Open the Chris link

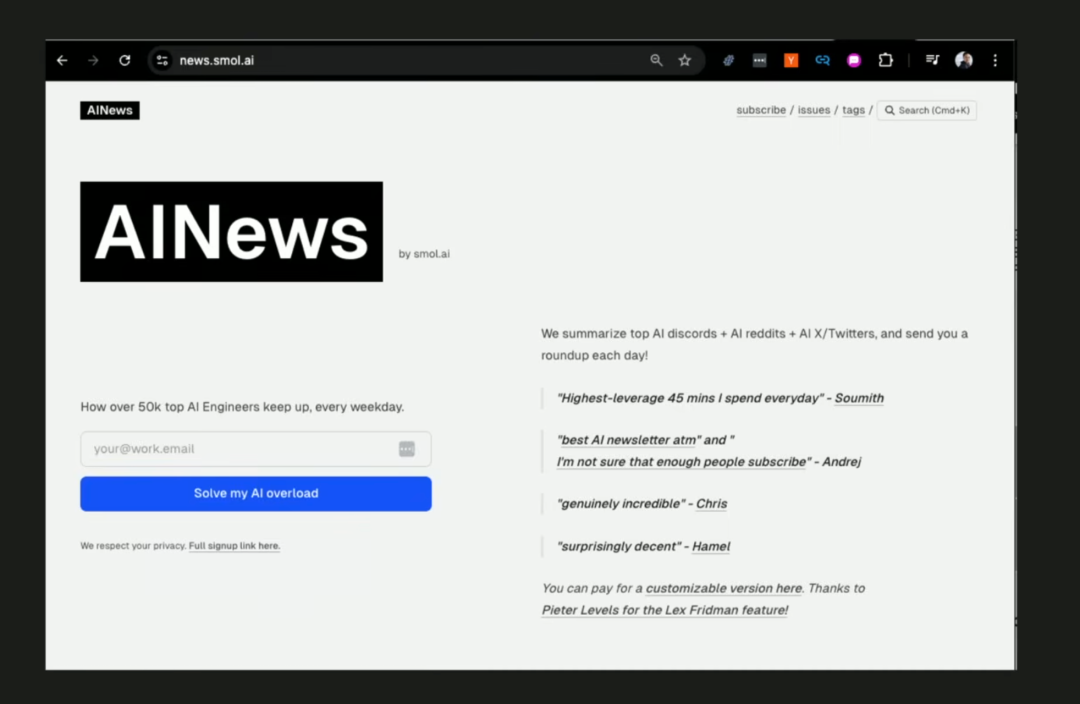click(712, 504)
